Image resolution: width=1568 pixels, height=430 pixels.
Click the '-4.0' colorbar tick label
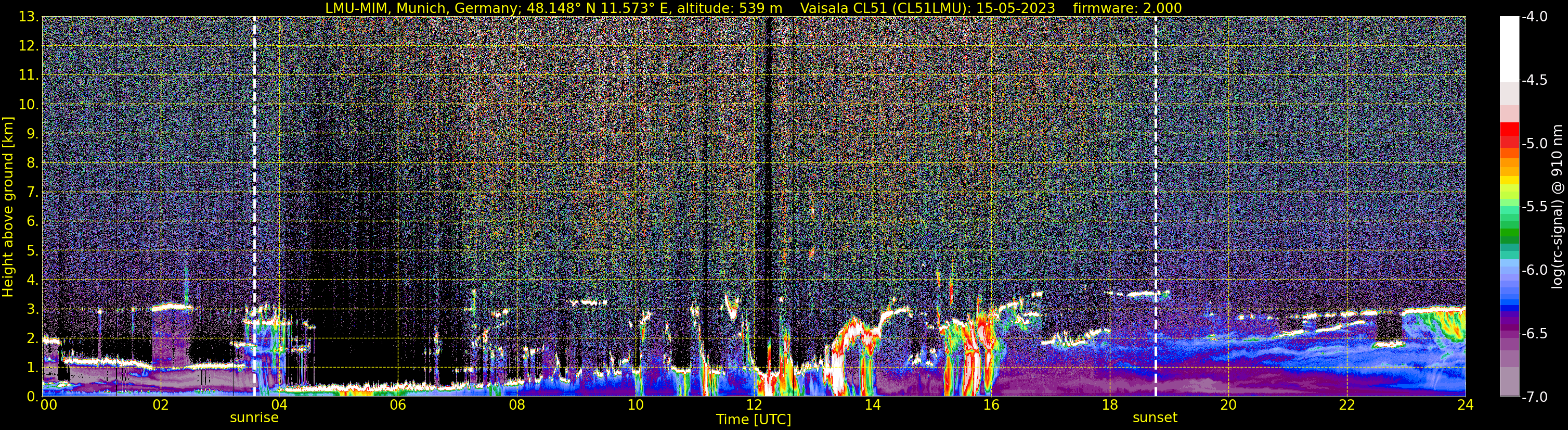[x=1535, y=17]
